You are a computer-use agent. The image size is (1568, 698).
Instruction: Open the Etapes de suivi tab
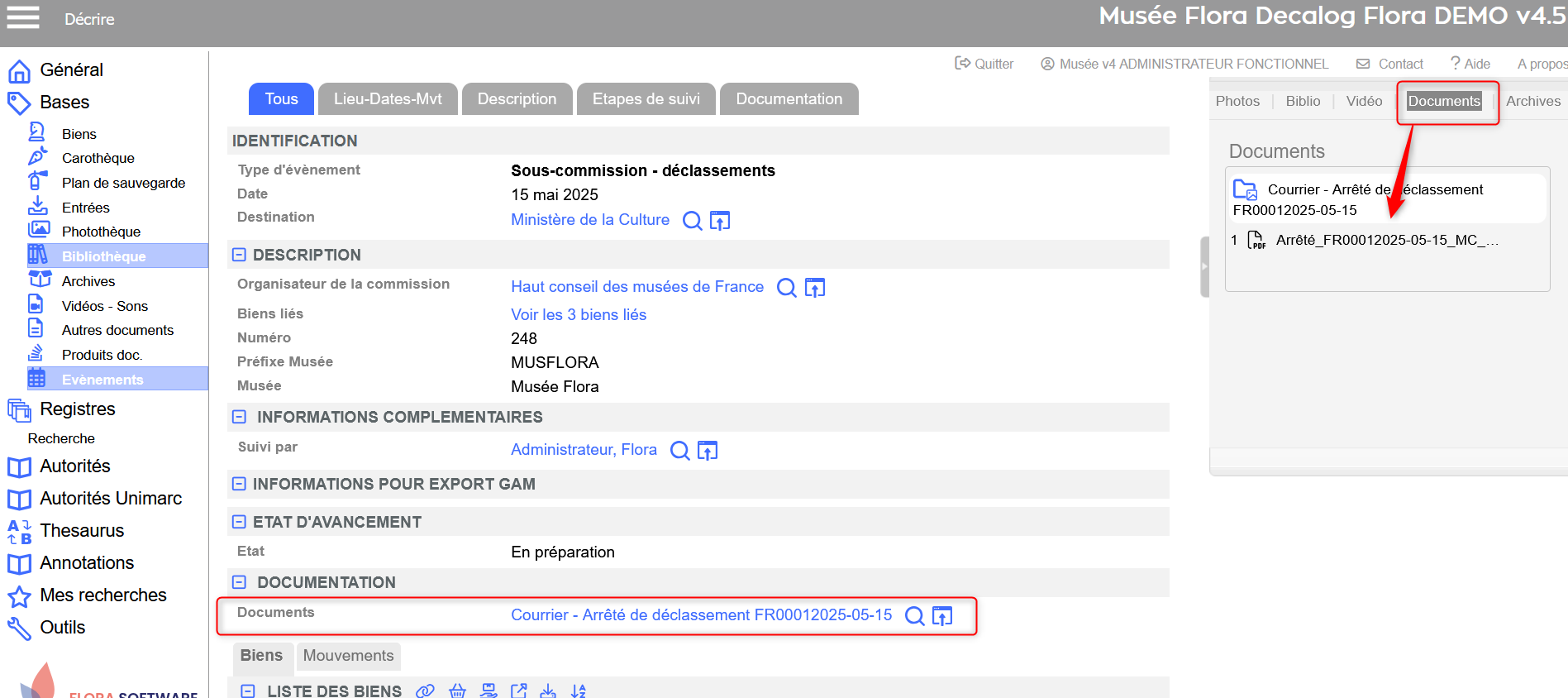(x=646, y=99)
